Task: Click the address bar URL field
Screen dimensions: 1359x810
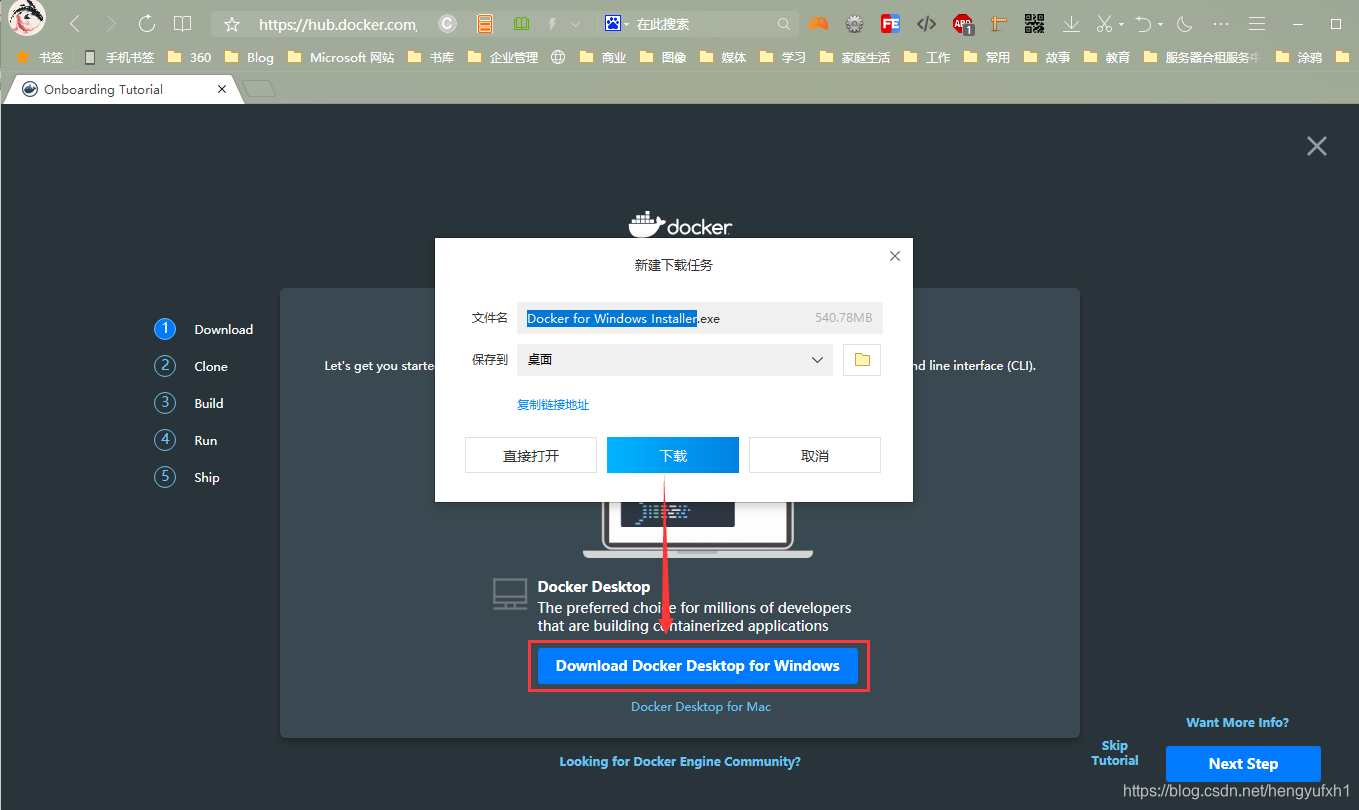Action: point(338,24)
